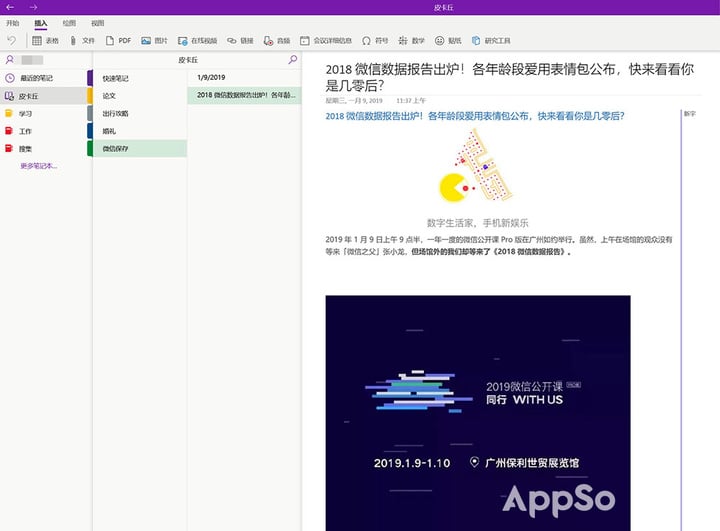720x531 pixels.
Task: Open 最近的笔记 recent notes
Action: pyautogui.click(x=44, y=78)
